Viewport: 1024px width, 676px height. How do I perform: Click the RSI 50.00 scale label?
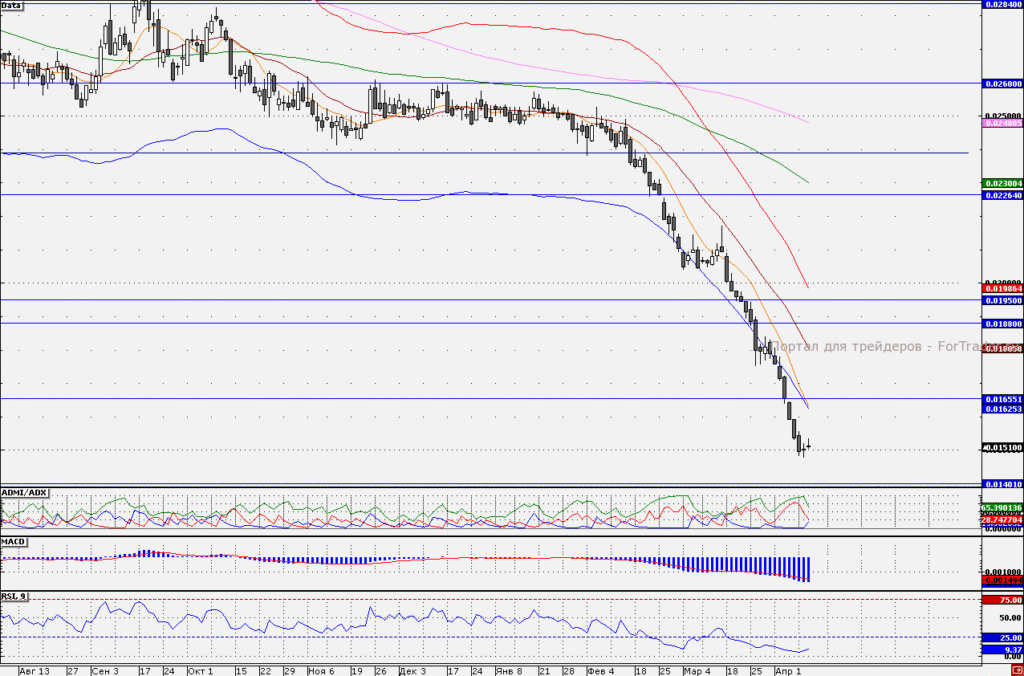click(x=1010, y=618)
